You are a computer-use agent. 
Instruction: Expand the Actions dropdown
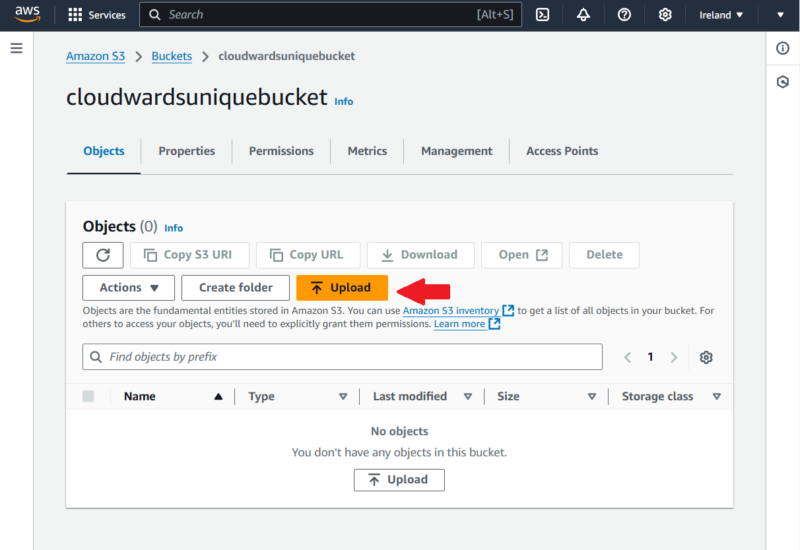[x=129, y=288]
